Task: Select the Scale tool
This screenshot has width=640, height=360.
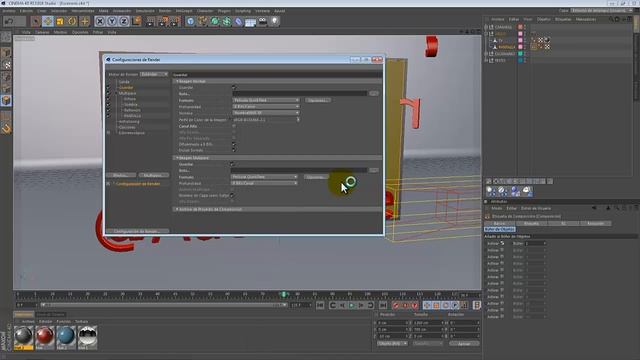Action: pos(60,21)
